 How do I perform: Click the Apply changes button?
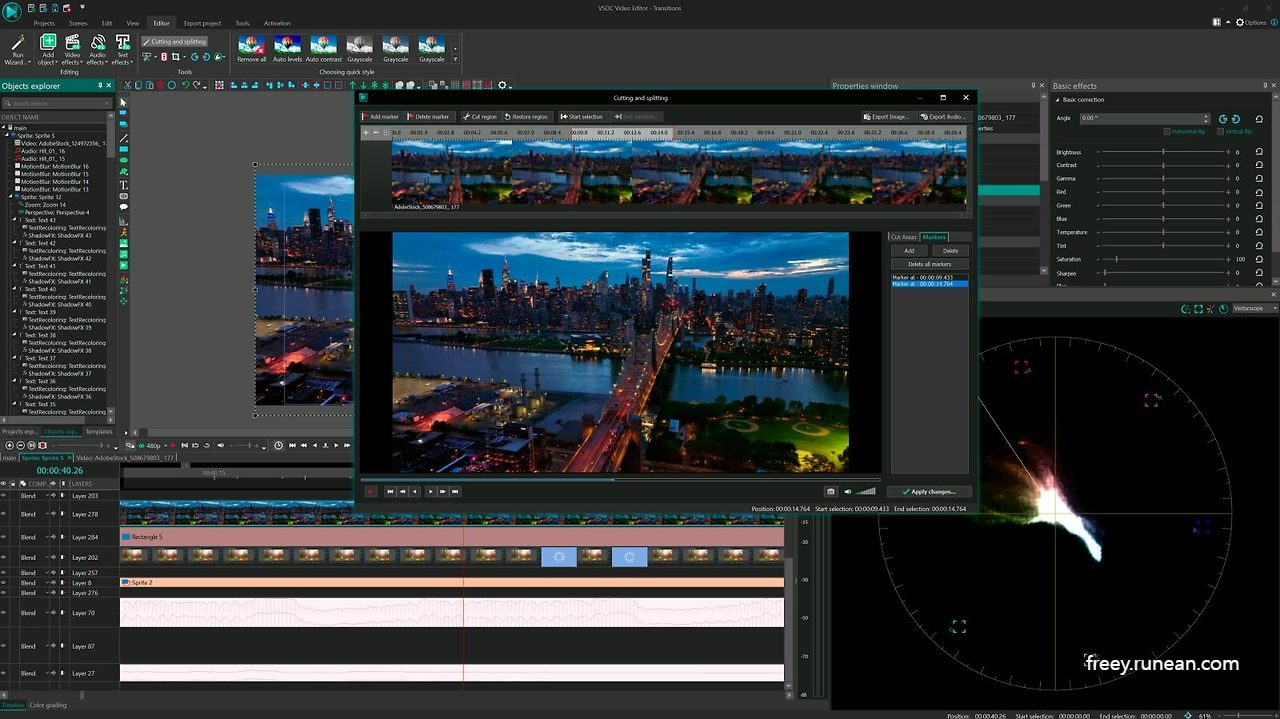pos(928,491)
